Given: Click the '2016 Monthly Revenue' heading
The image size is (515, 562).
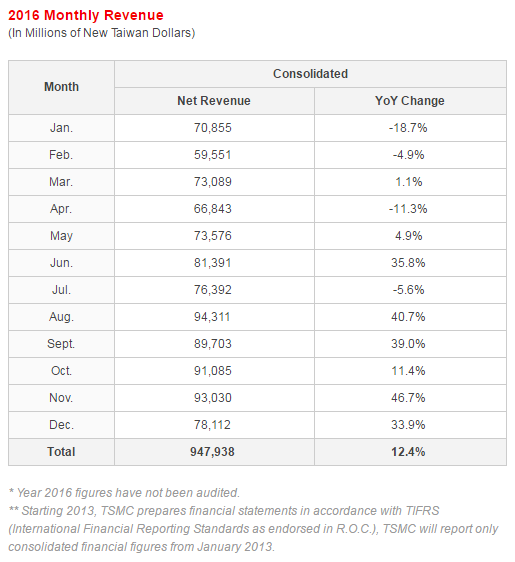Looking at the screenshot, I should (x=86, y=15).
